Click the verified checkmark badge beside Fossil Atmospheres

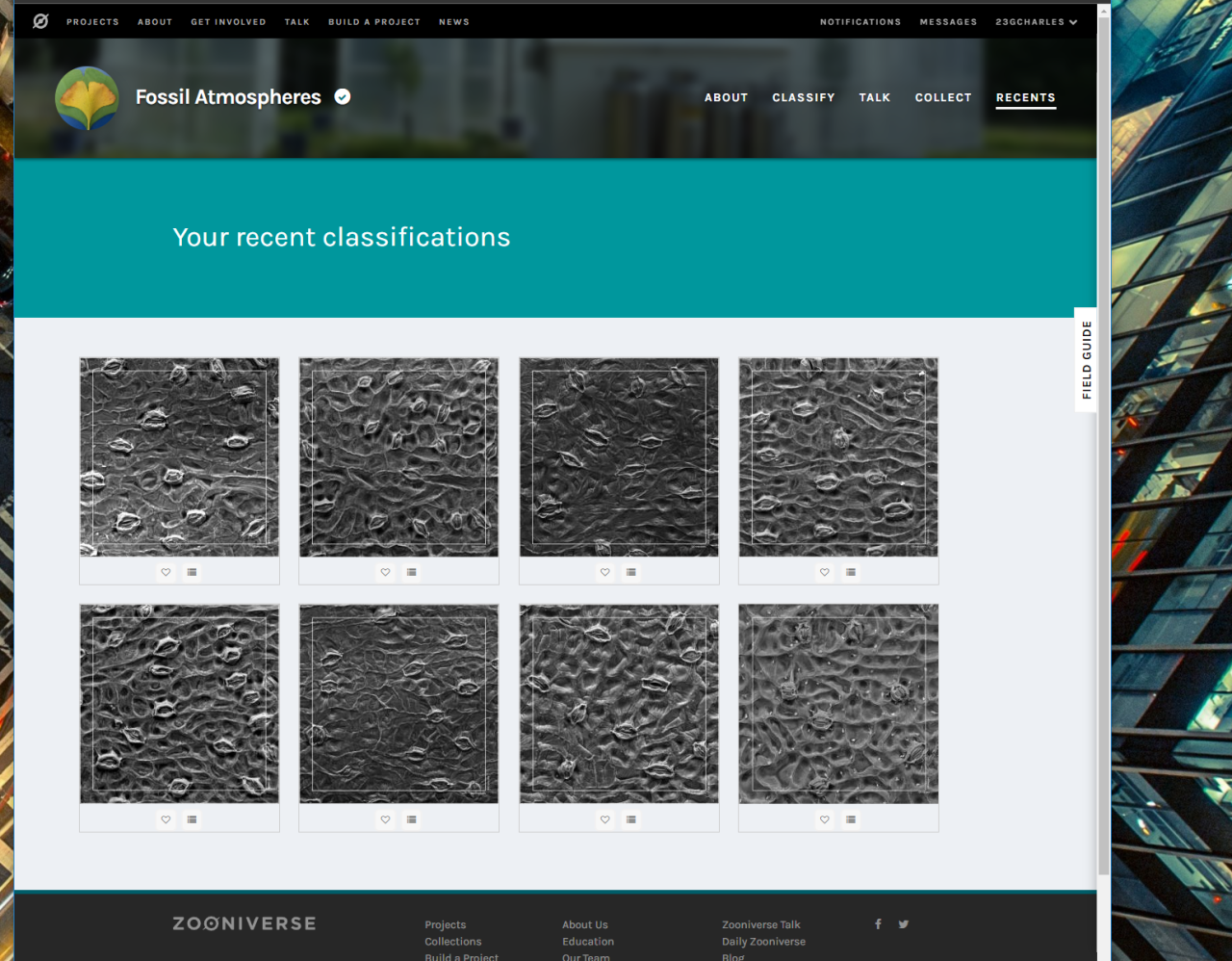pyautogui.click(x=343, y=96)
